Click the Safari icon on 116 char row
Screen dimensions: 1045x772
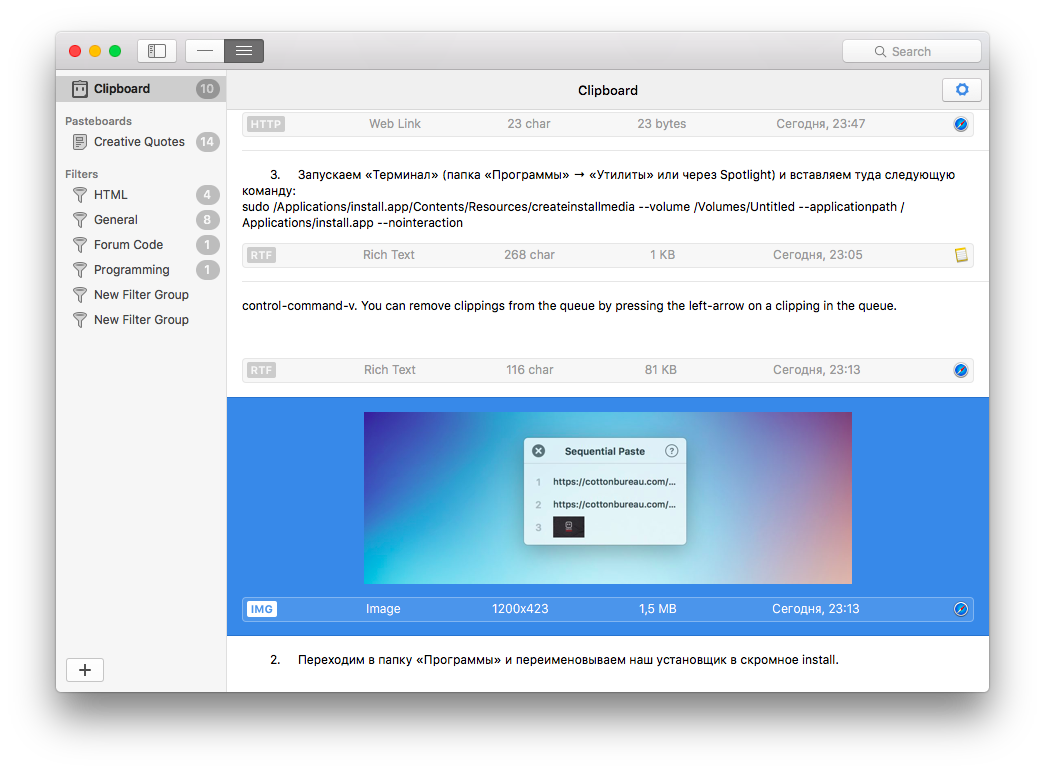(960, 370)
